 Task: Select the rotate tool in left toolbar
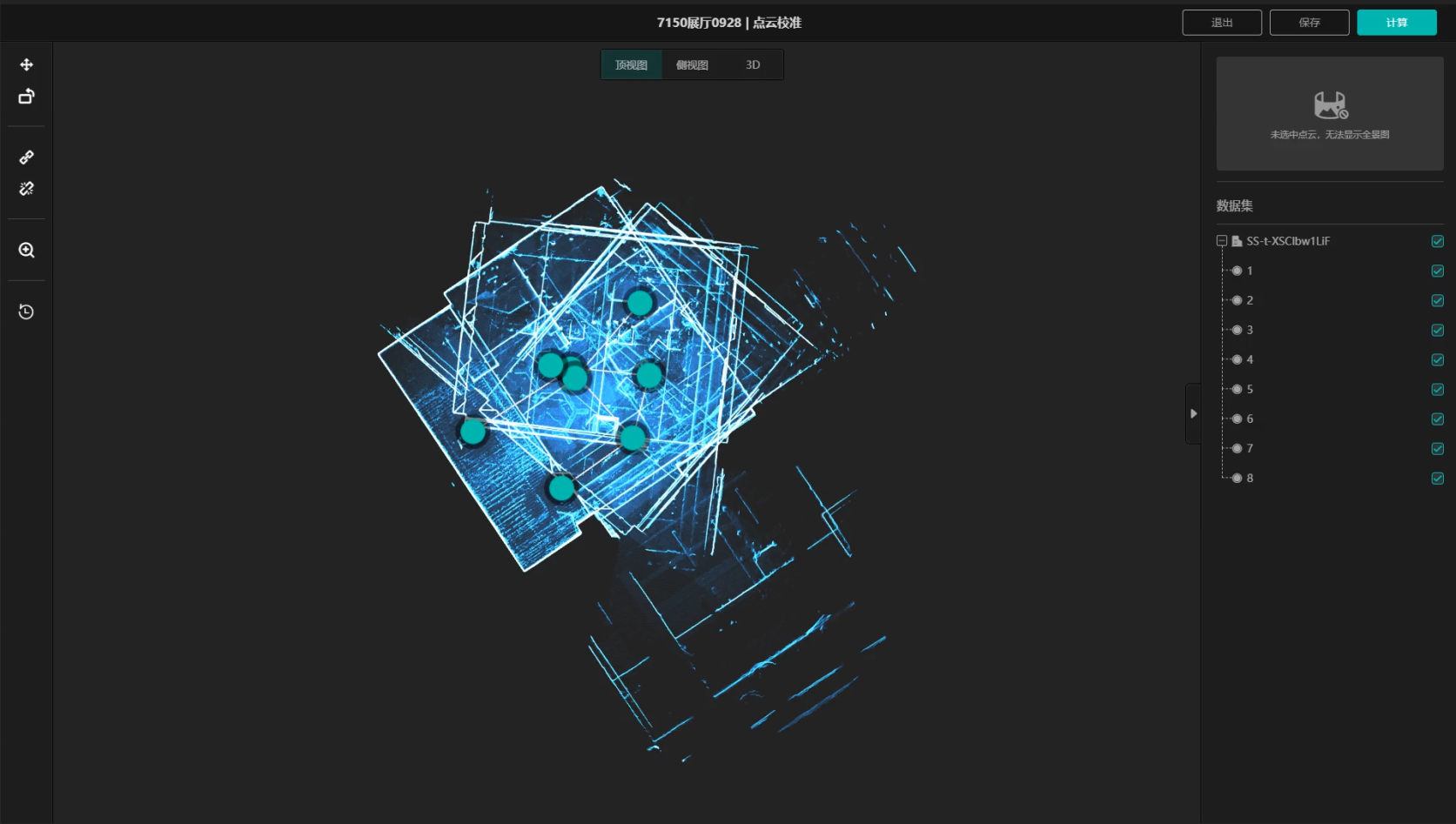pos(26,97)
